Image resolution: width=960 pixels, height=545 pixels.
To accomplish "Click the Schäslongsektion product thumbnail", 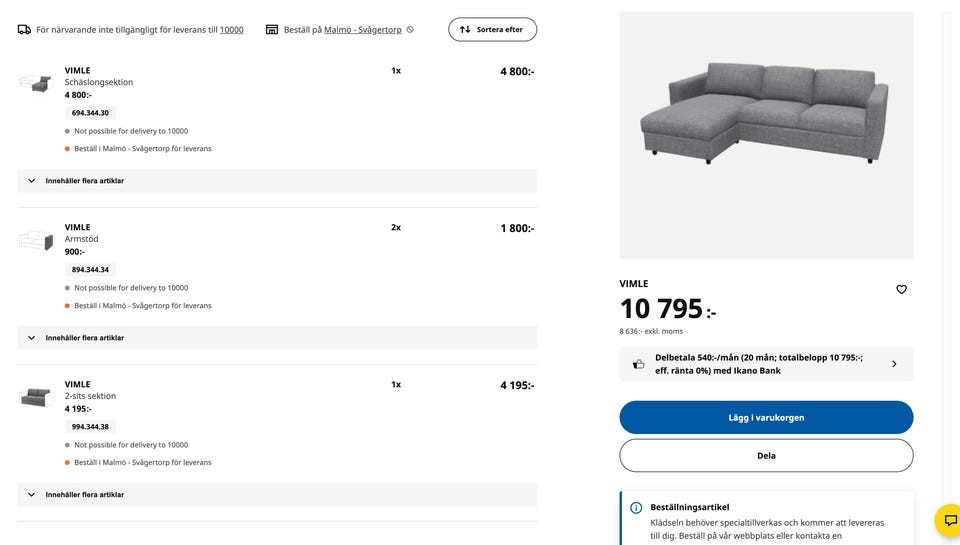I will coord(35,83).
